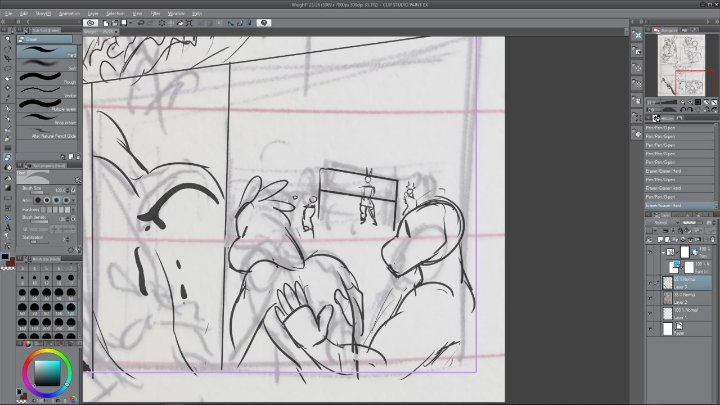
Task: Choose the Hard eraser sub tool
Action: click(x=47, y=51)
